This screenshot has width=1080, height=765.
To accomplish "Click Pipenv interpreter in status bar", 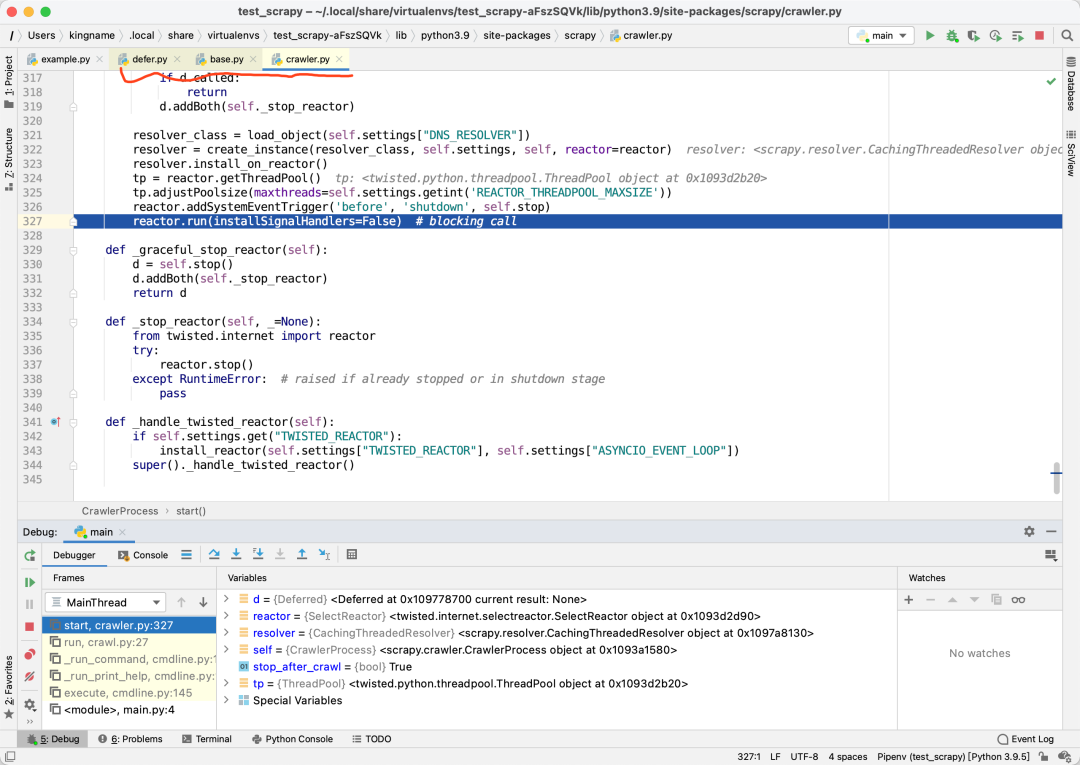I will pos(953,757).
